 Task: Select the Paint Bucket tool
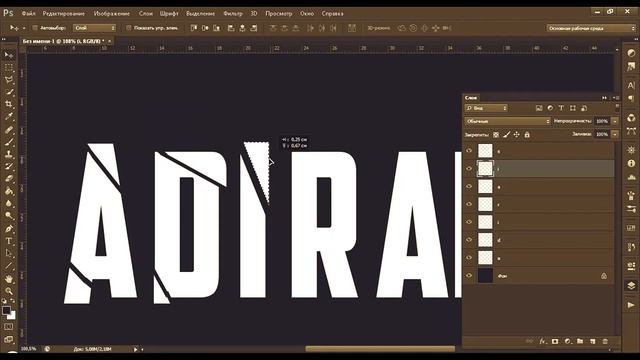coord(9,191)
